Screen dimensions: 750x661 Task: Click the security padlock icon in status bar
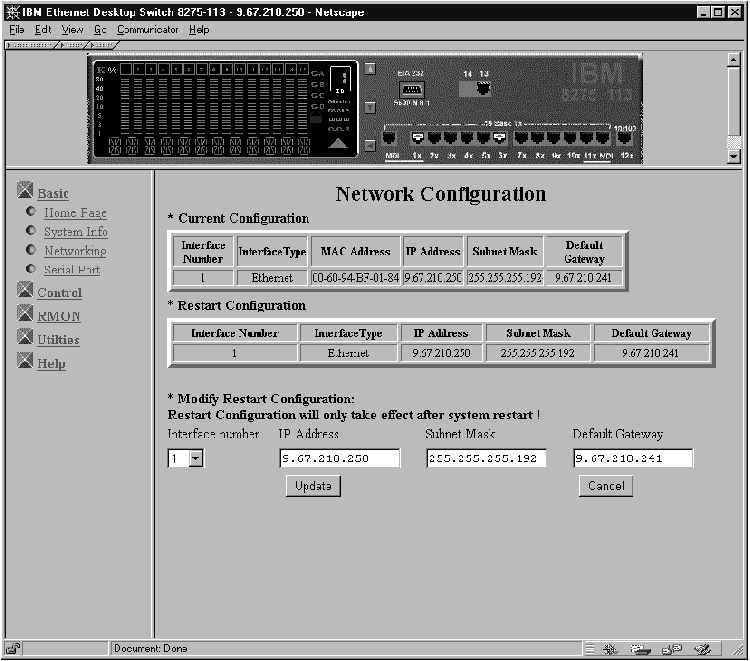click(x=12, y=648)
